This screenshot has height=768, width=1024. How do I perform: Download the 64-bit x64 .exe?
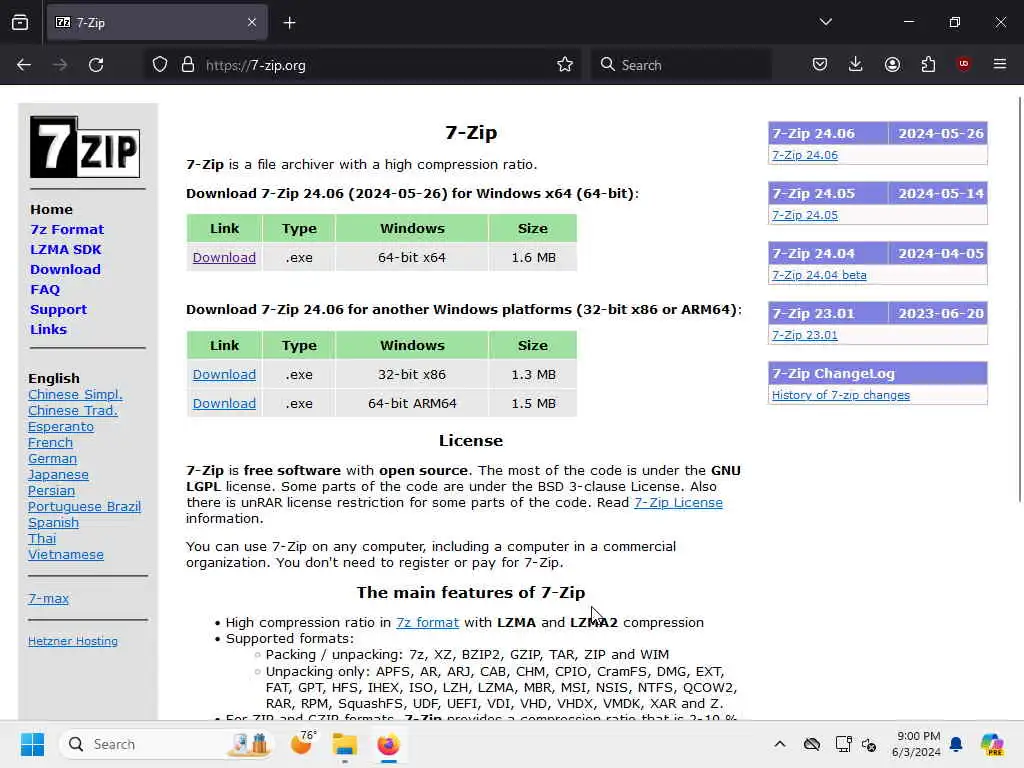click(x=224, y=257)
